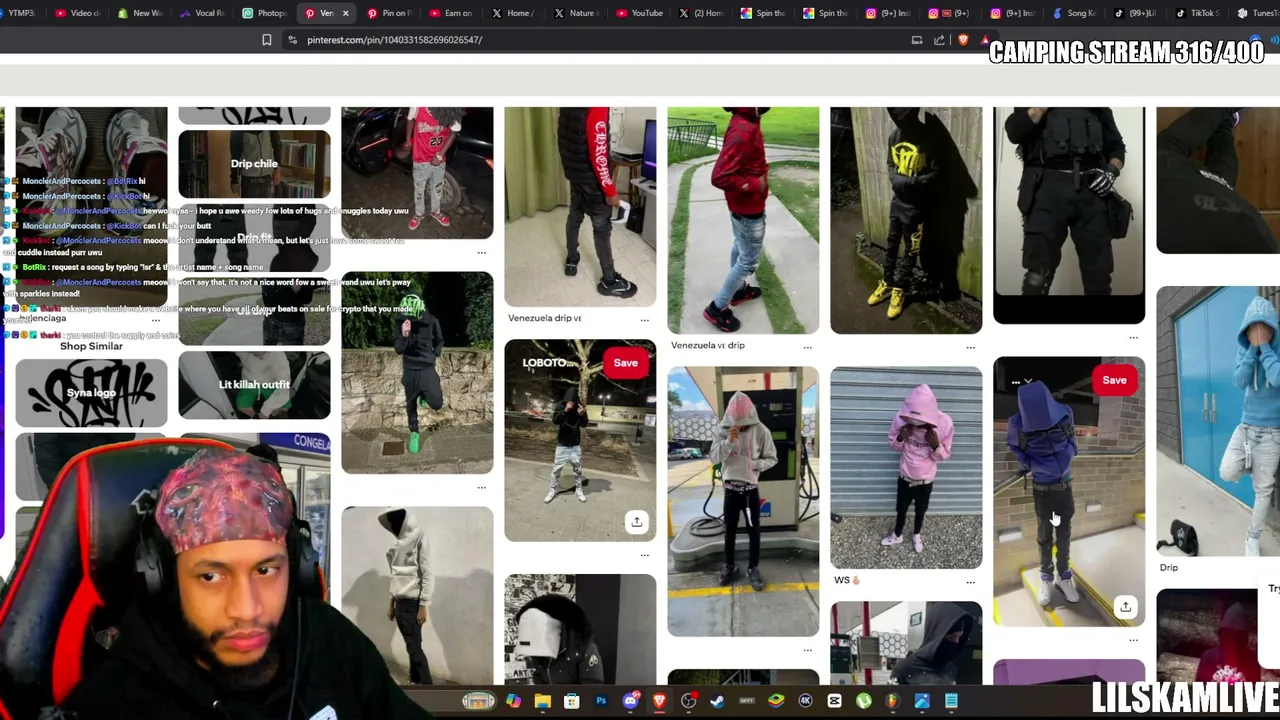This screenshot has height=720, width=1280.
Task: Open CapCut from taskbar
Action: coord(834,701)
